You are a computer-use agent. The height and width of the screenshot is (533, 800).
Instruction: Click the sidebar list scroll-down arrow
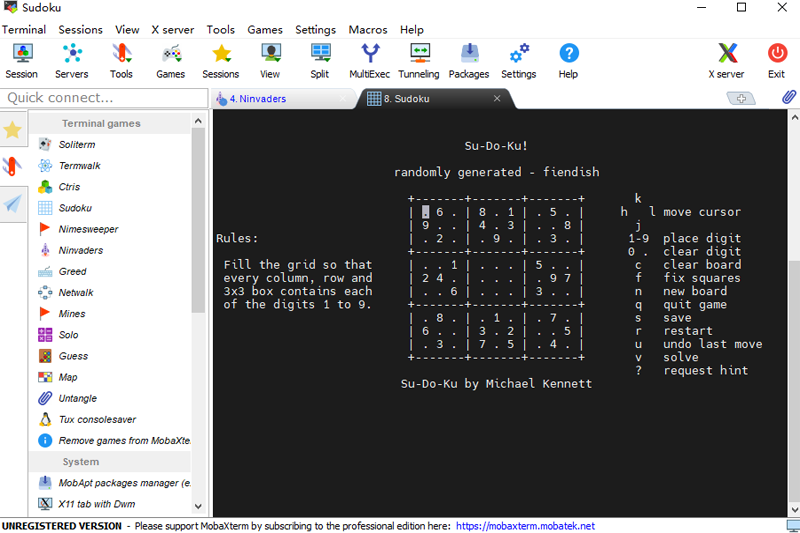click(198, 506)
